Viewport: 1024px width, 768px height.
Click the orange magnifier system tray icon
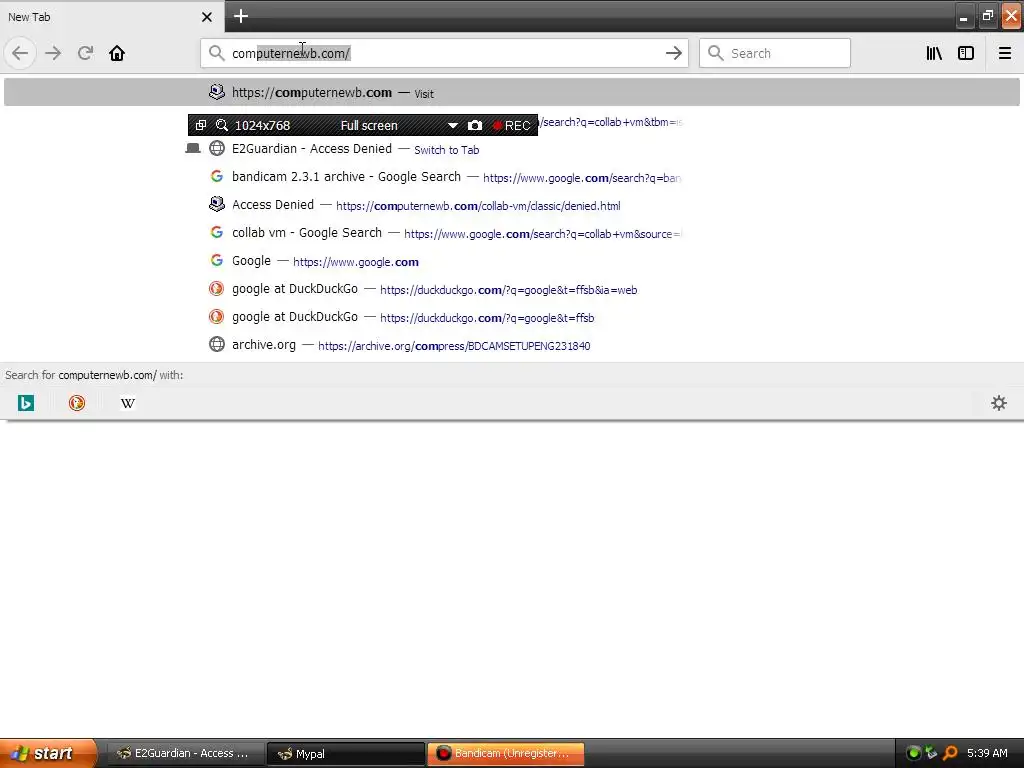pos(950,753)
